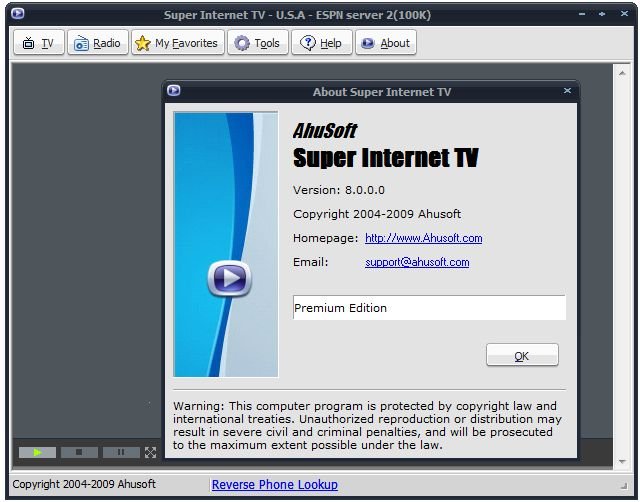The image size is (640, 502).
Task: Toggle fullscreen with the expand arrows icon
Action: 151,452
